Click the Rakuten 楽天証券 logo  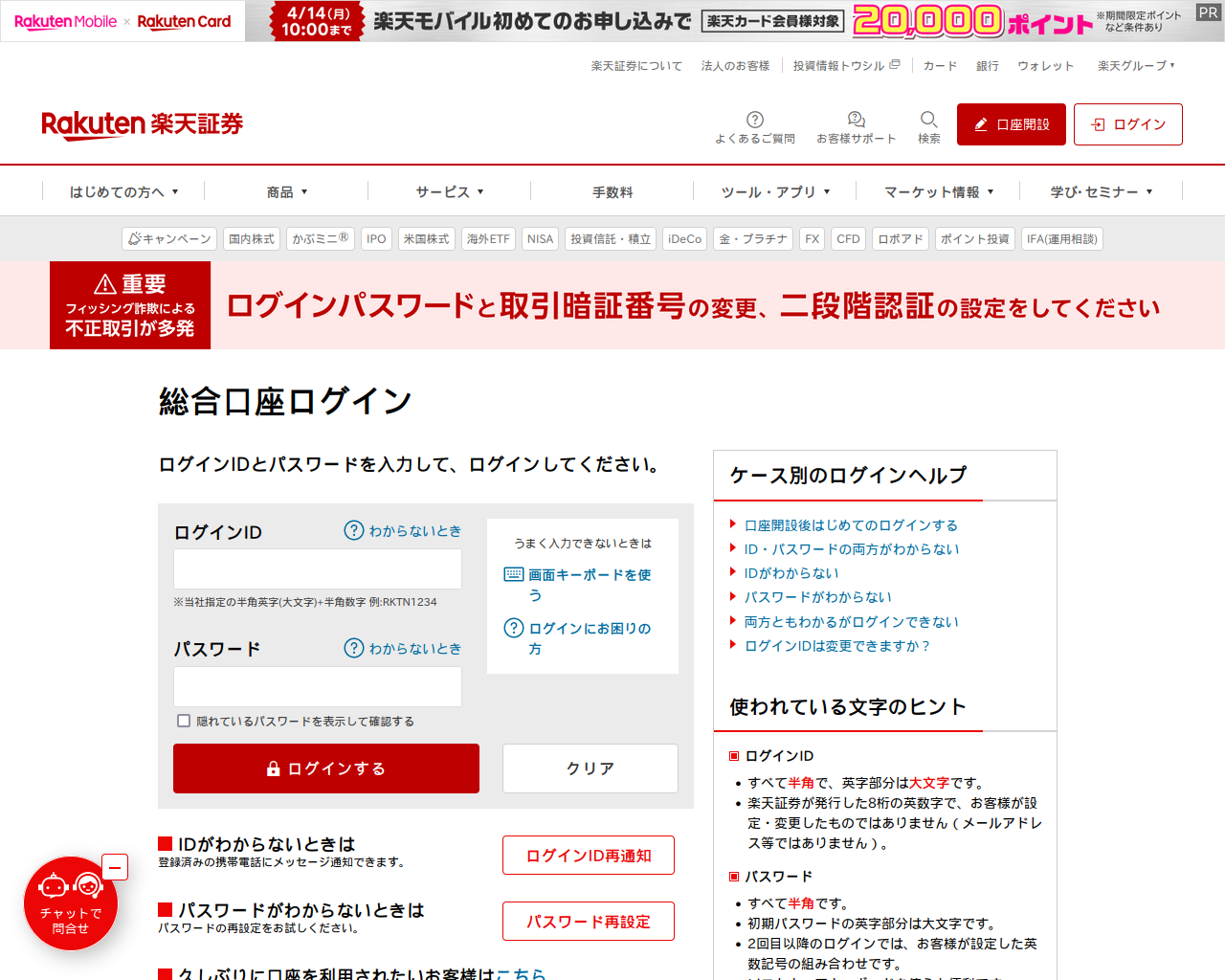pos(142,124)
